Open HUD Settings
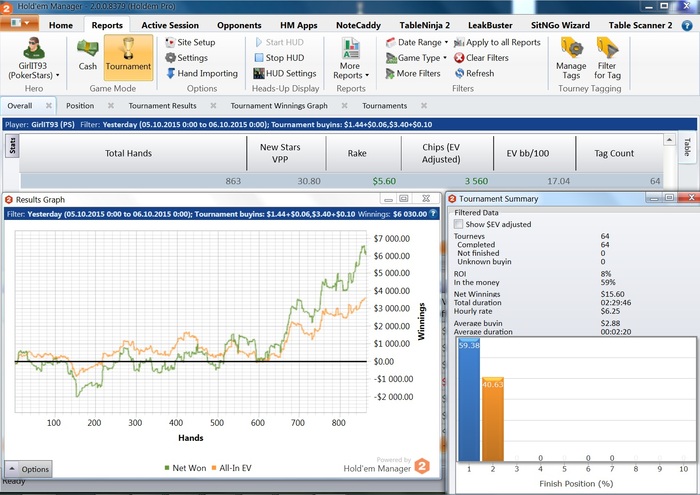Screen dimensions: 700x495 point(285,73)
